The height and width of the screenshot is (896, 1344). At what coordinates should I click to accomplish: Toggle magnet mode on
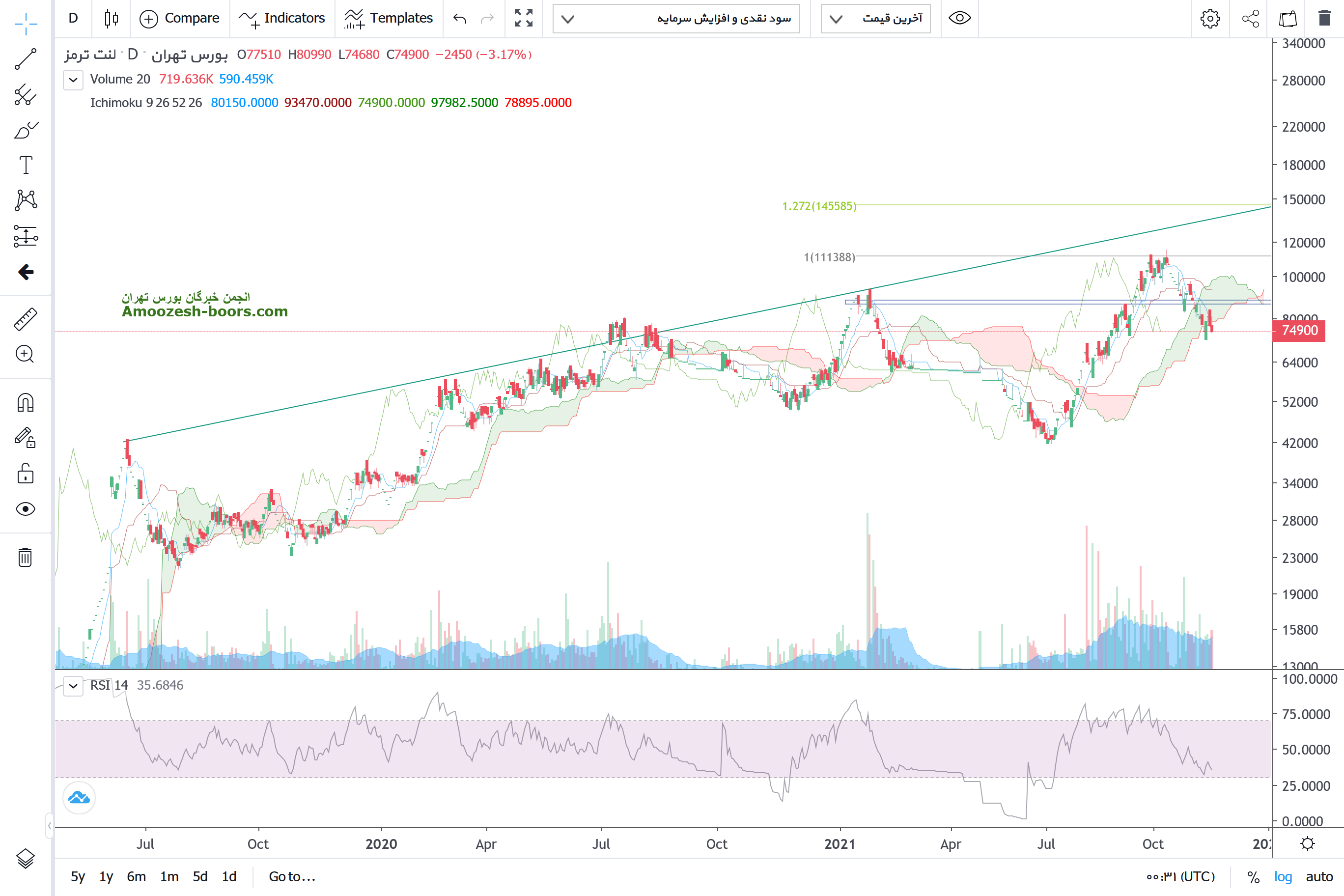(x=26, y=403)
